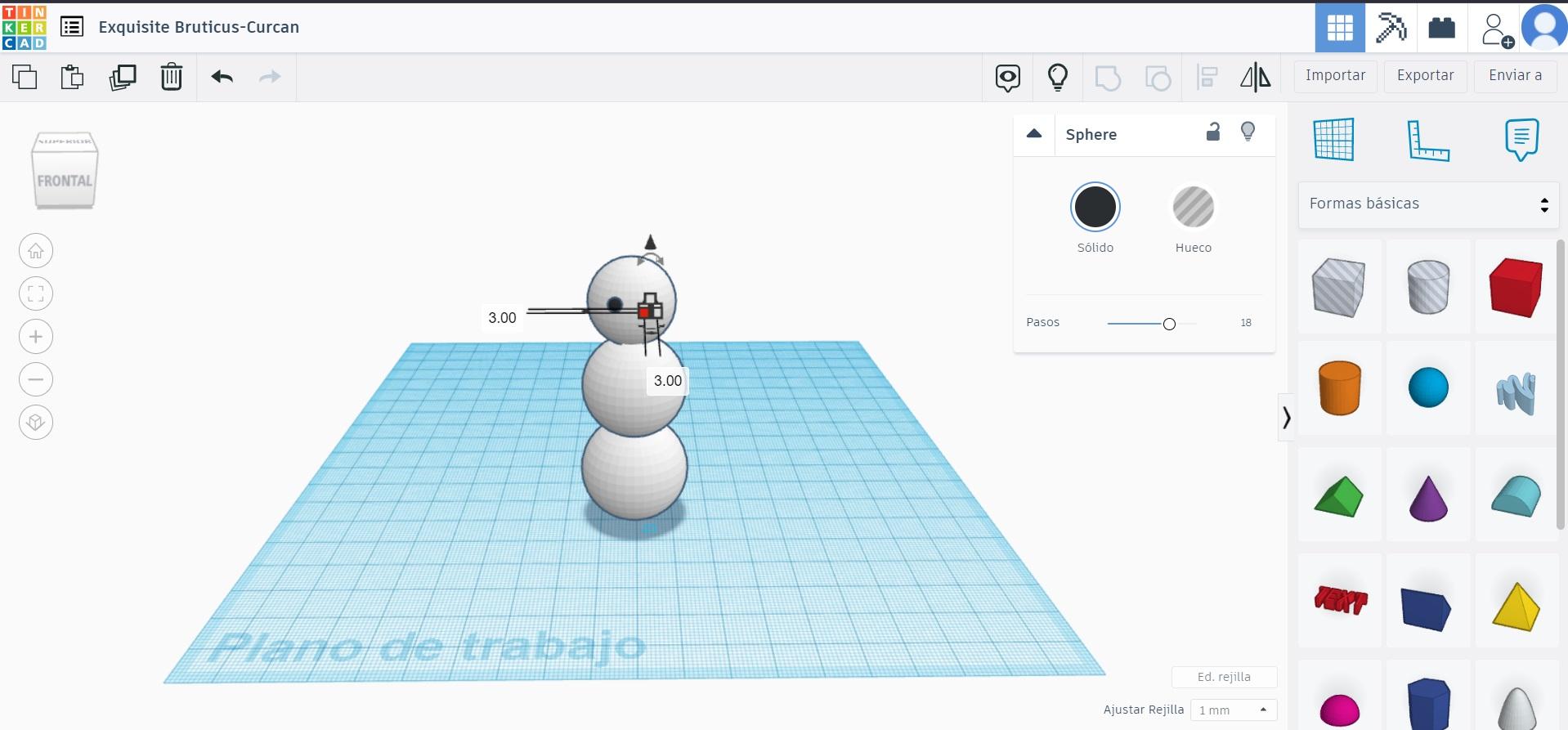The width and height of the screenshot is (1568, 730).
Task: Hide the Sphere with lightbulb icon
Action: [1248, 132]
